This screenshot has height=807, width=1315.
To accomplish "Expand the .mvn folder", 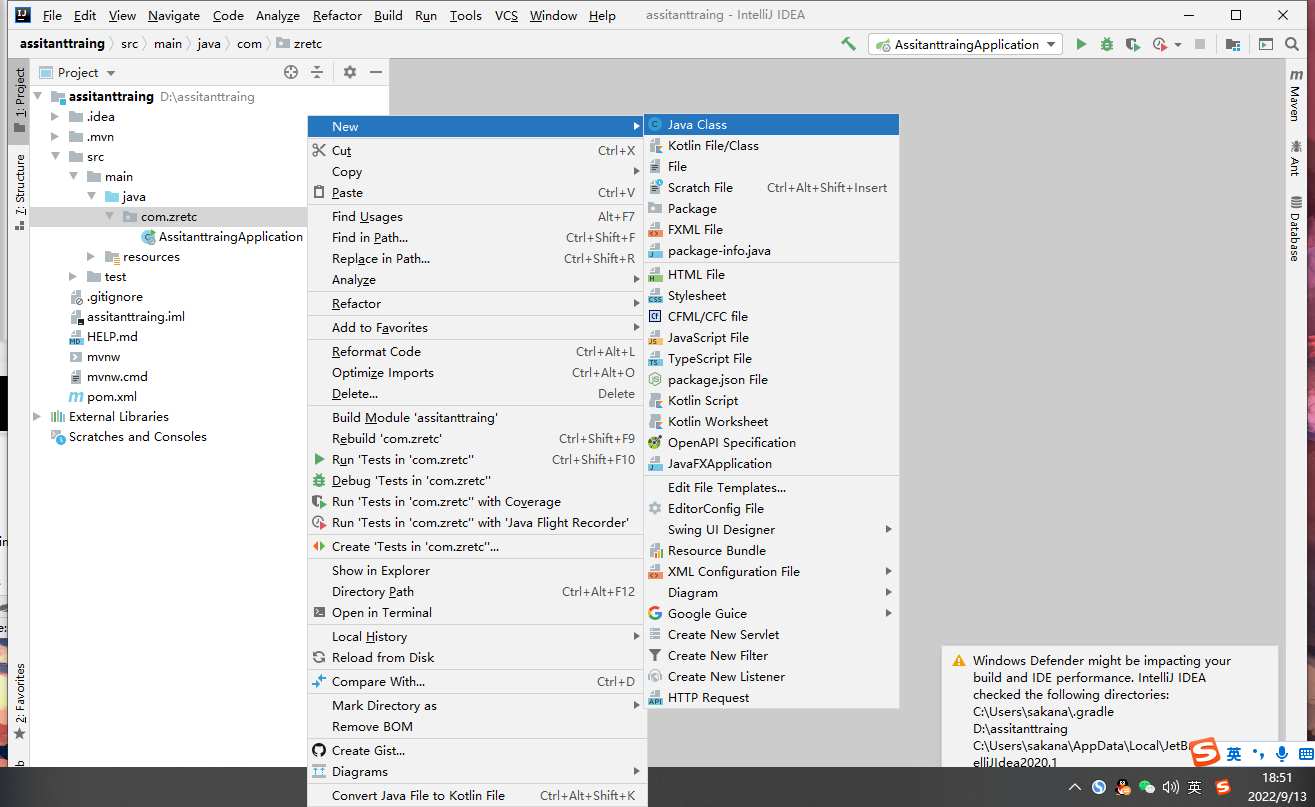I will pyautogui.click(x=57, y=137).
